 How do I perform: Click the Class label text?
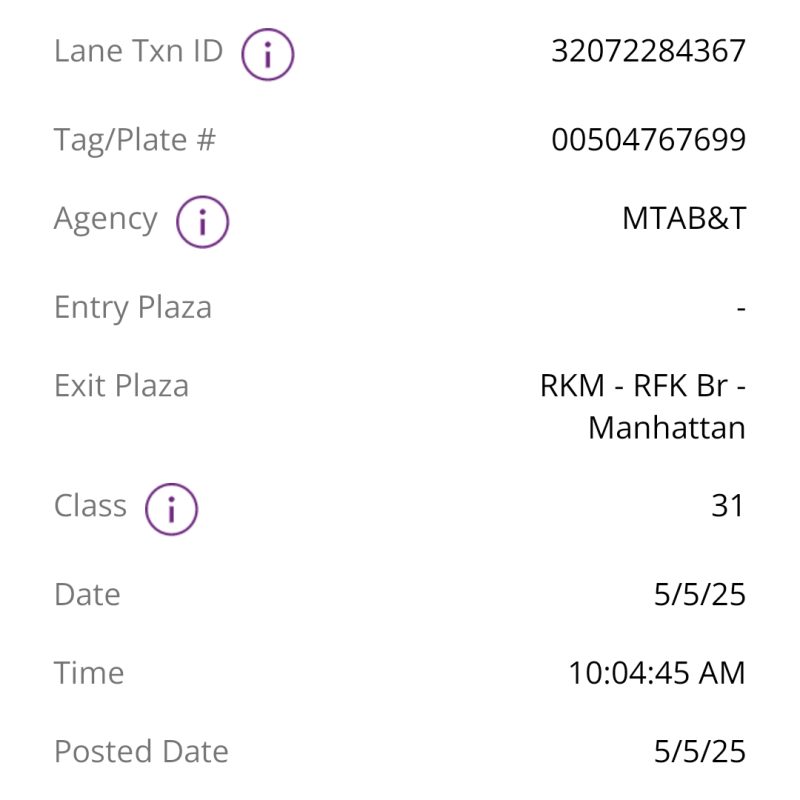(90, 506)
